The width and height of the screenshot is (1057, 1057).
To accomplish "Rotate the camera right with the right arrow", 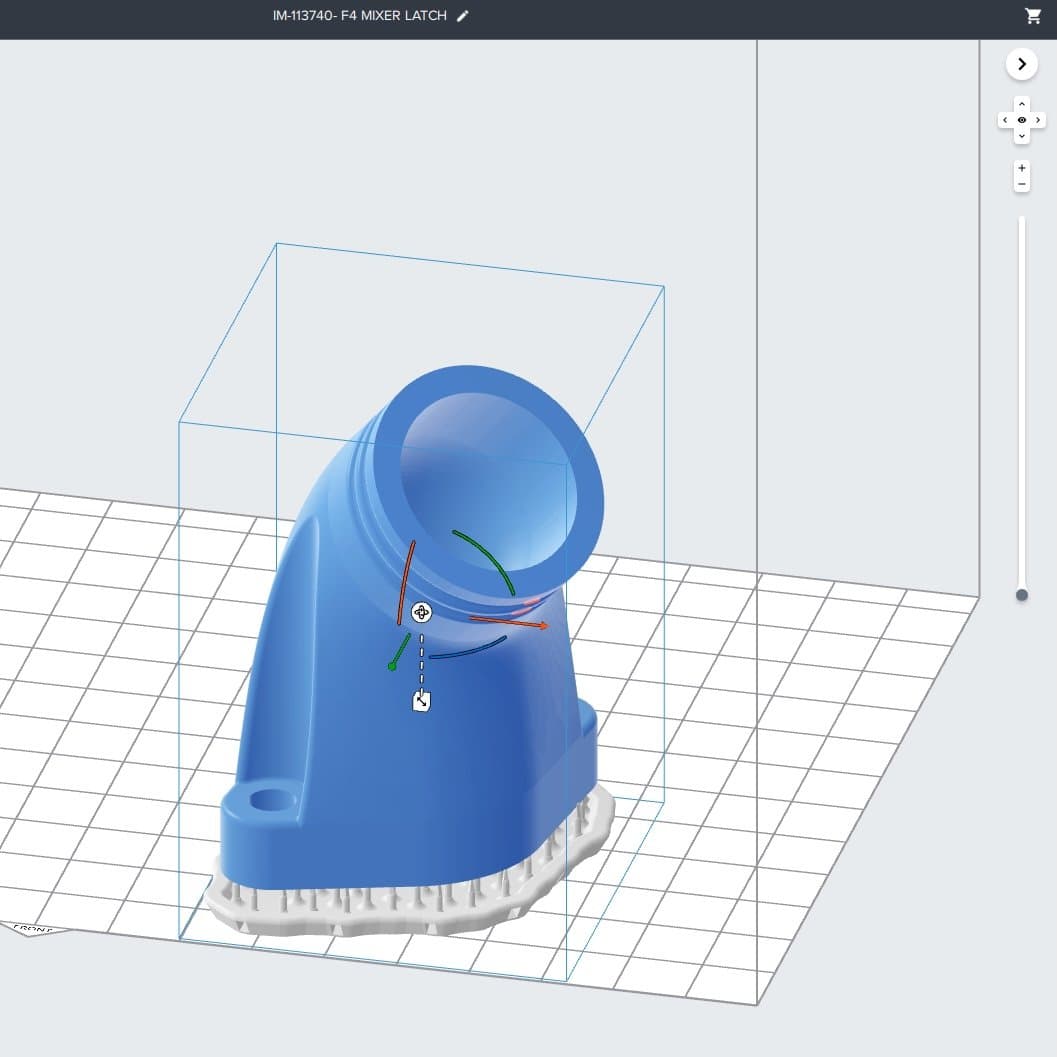I will pyautogui.click(x=1038, y=120).
